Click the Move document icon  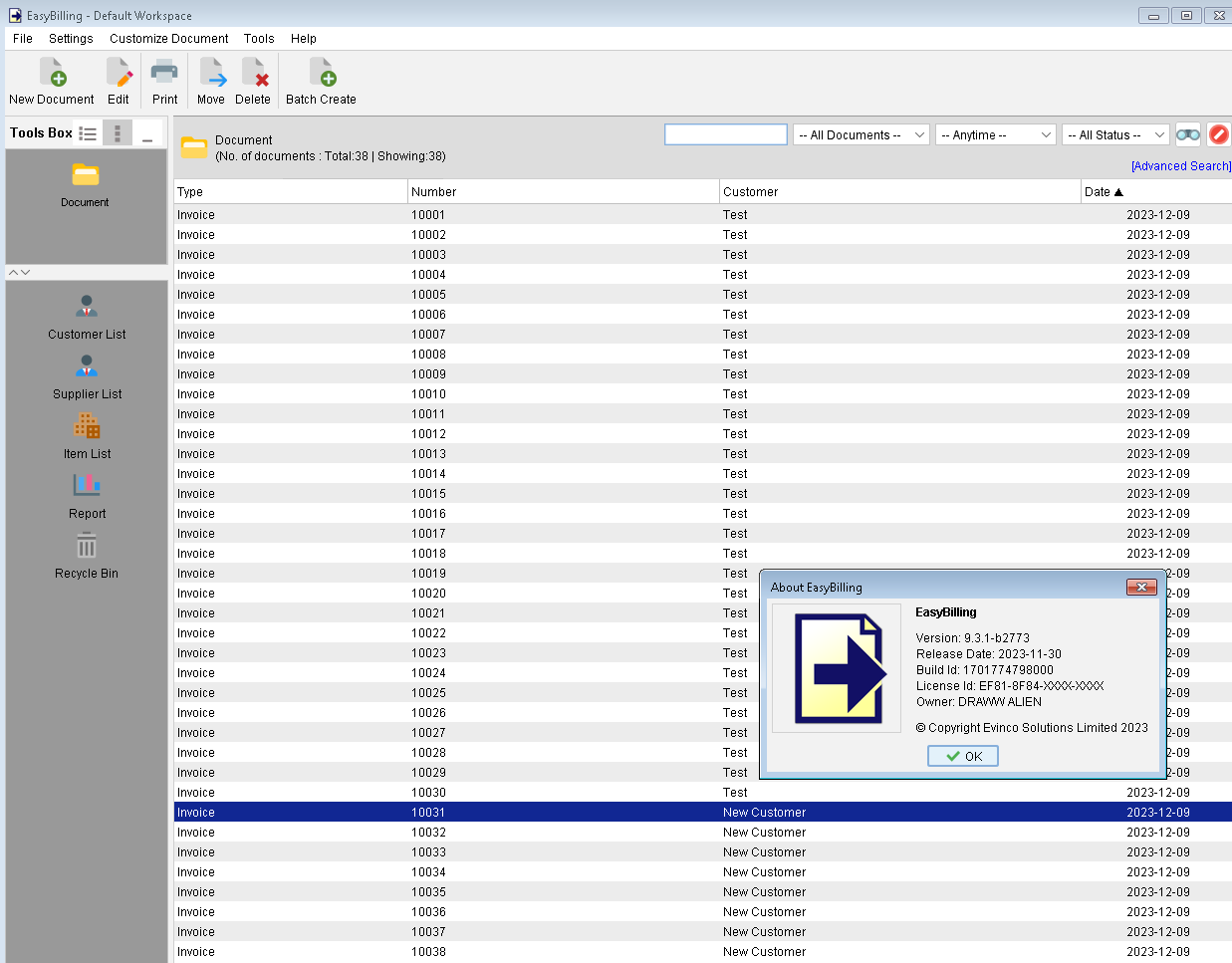[x=211, y=81]
